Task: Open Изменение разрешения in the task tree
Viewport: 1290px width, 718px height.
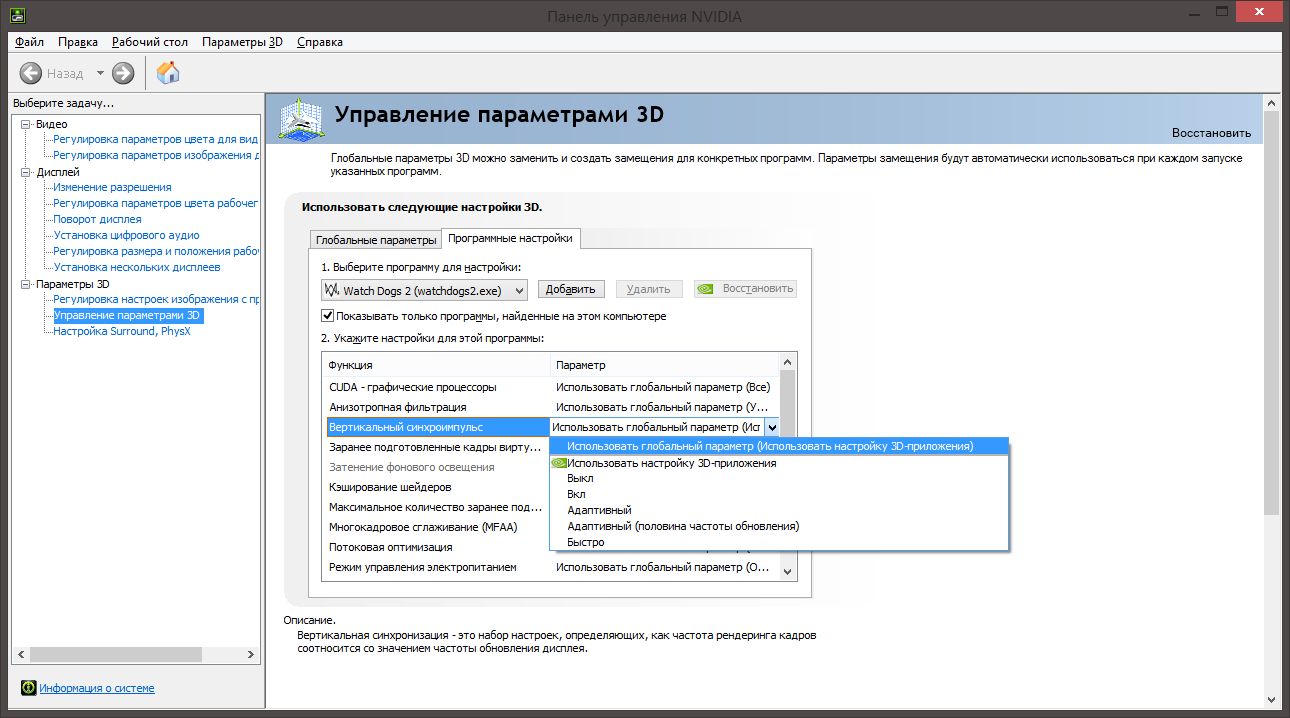Action: [112, 187]
